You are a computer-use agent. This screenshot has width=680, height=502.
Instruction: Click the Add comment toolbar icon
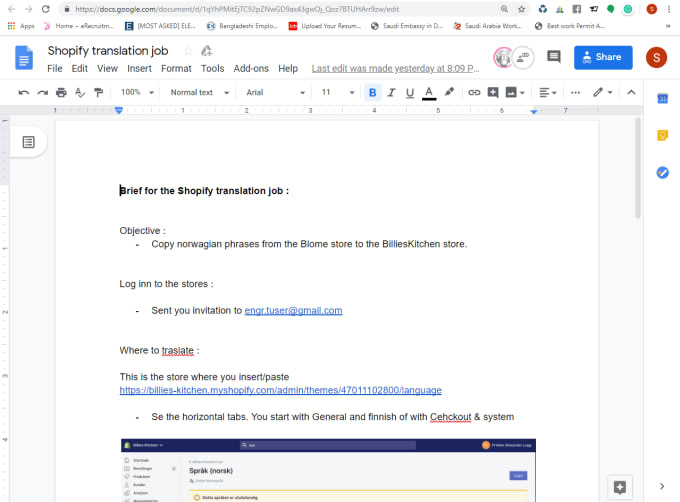click(x=493, y=92)
